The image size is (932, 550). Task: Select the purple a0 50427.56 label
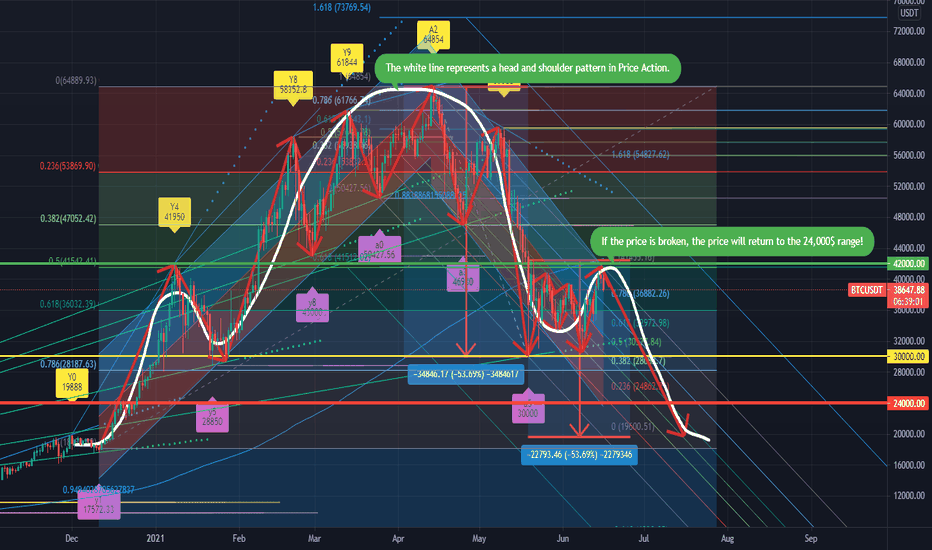click(379, 249)
